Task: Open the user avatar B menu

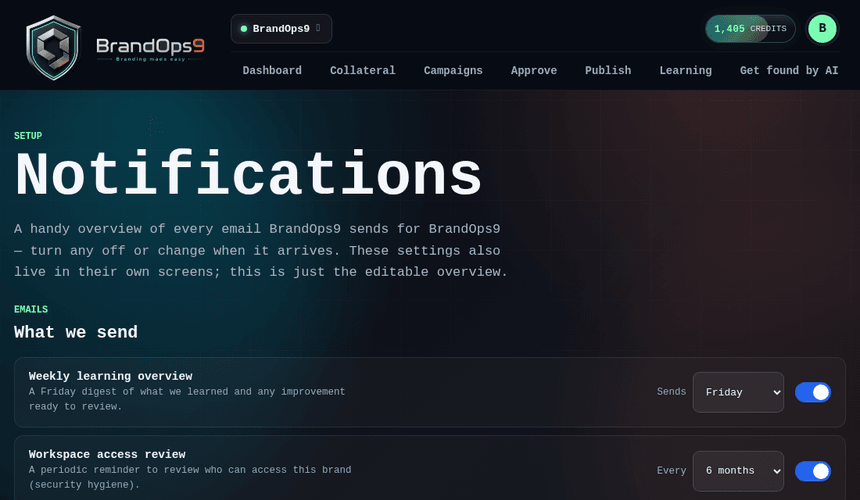Action: [822, 29]
